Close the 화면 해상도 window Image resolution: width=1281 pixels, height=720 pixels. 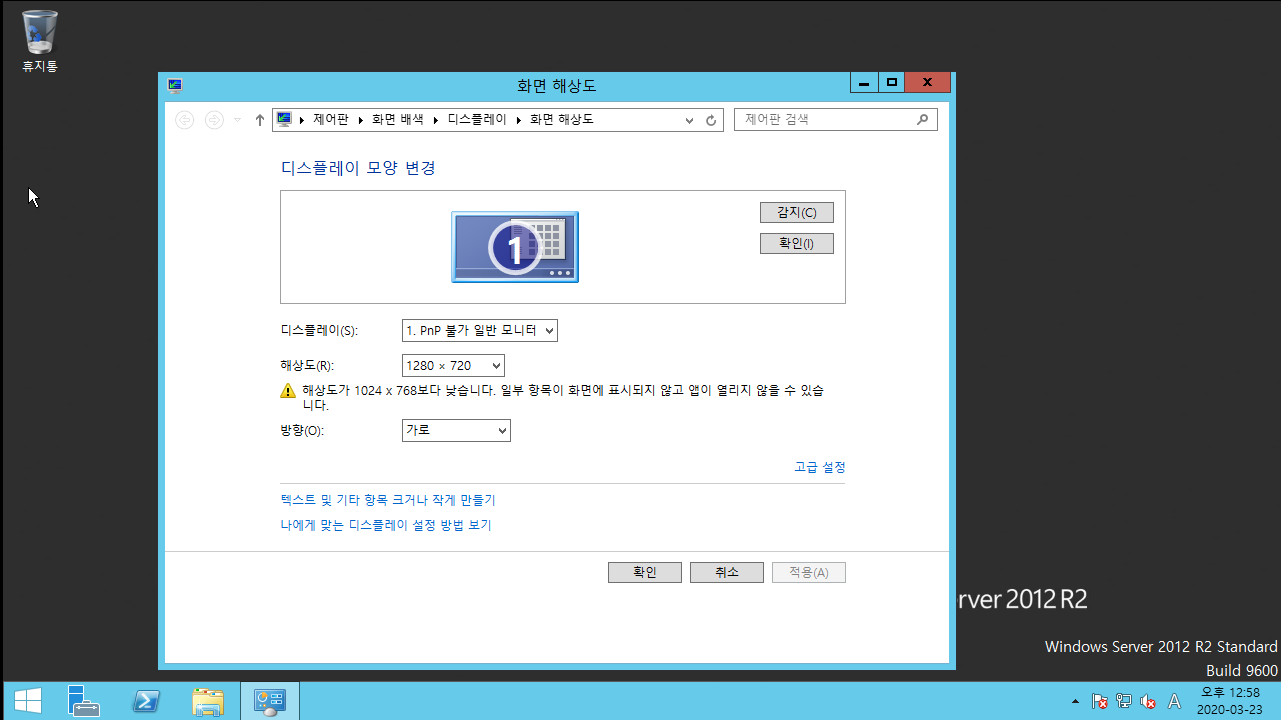(928, 82)
